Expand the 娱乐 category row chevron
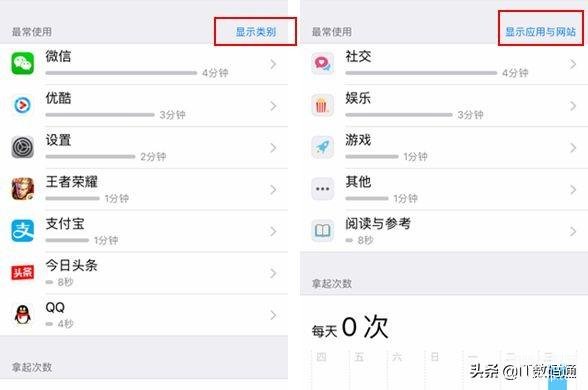This screenshot has height=390, width=588. (573, 106)
